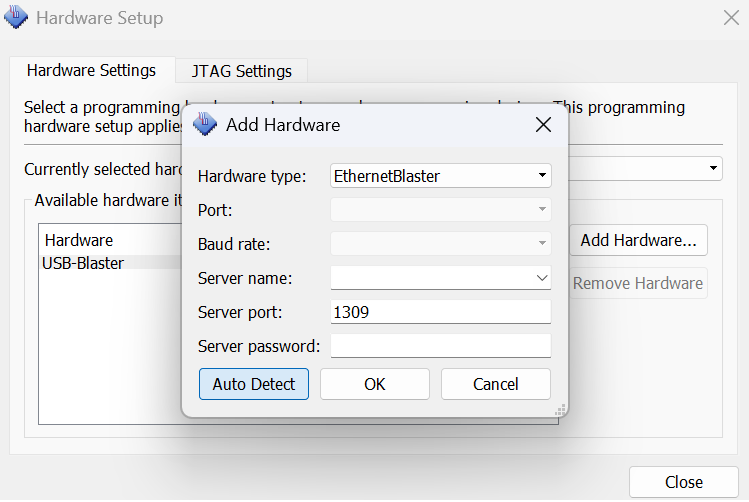The width and height of the screenshot is (749, 502).
Task: Click the bottom Close button
Action: [x=683, y=482]
